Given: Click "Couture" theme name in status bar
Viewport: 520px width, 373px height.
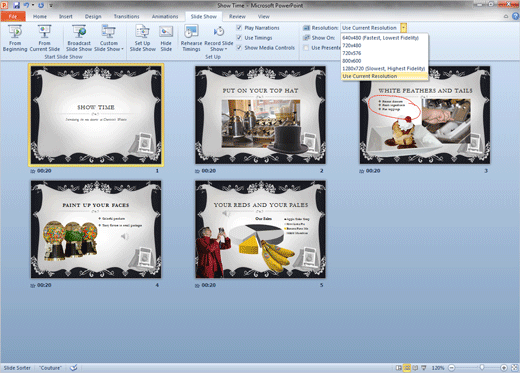Looking at the screenshot, I should click(50, 368).
